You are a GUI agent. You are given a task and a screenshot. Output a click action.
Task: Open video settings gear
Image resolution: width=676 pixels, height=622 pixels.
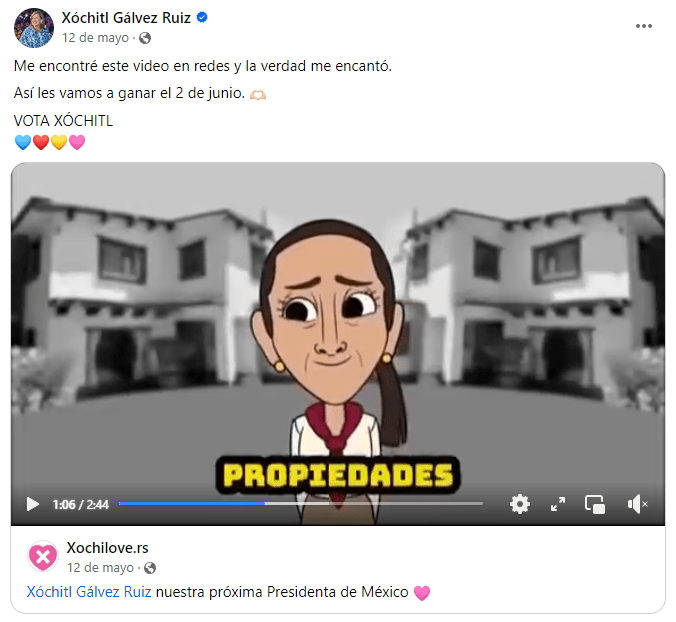[520, 504]
